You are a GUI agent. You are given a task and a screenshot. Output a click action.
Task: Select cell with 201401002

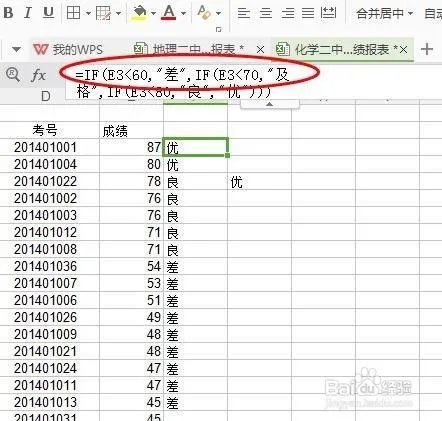pyautogui.click(x=50, y=198)
